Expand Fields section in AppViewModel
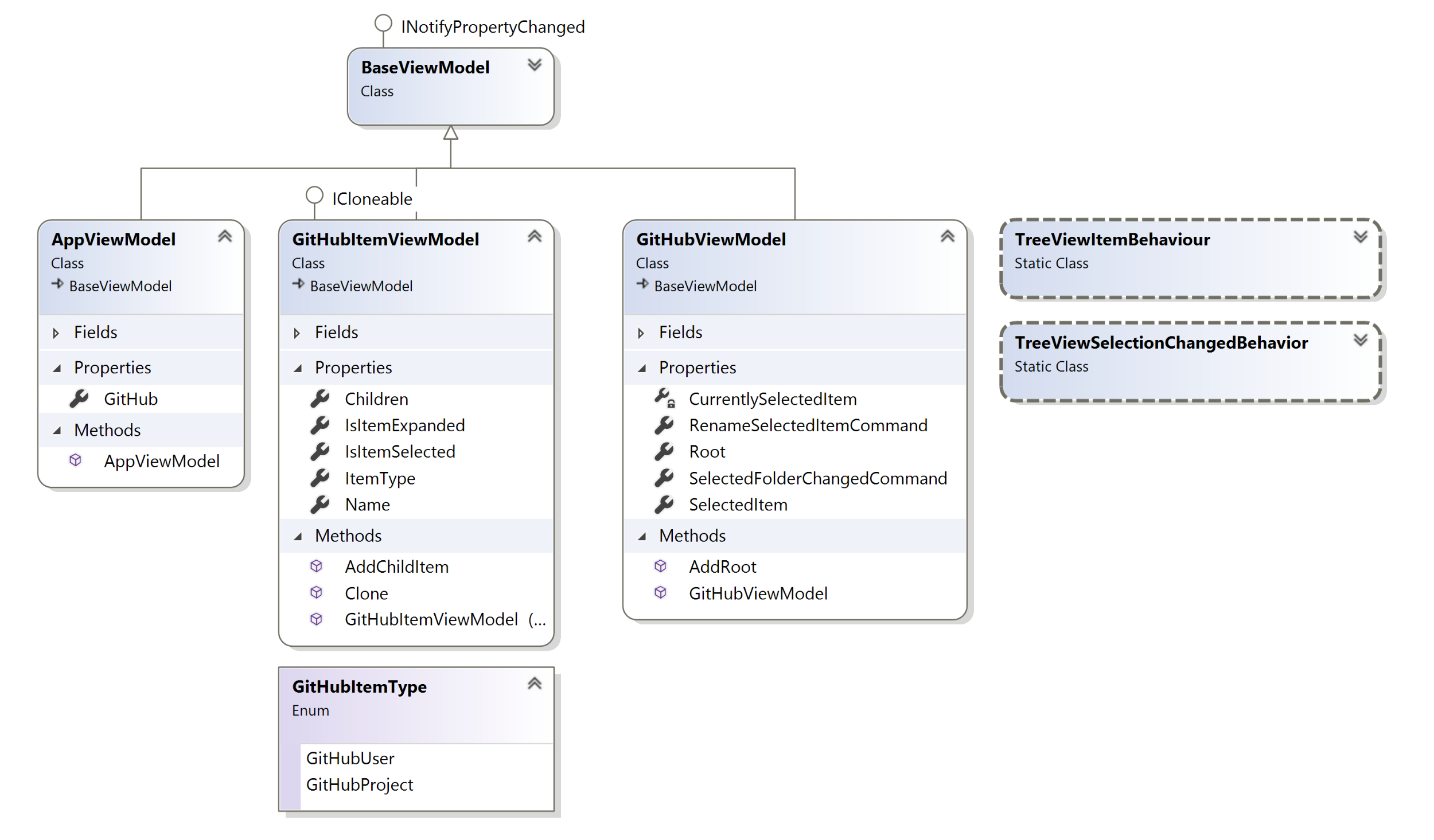The image size is (1434, 840). click(x=56, y=333)
